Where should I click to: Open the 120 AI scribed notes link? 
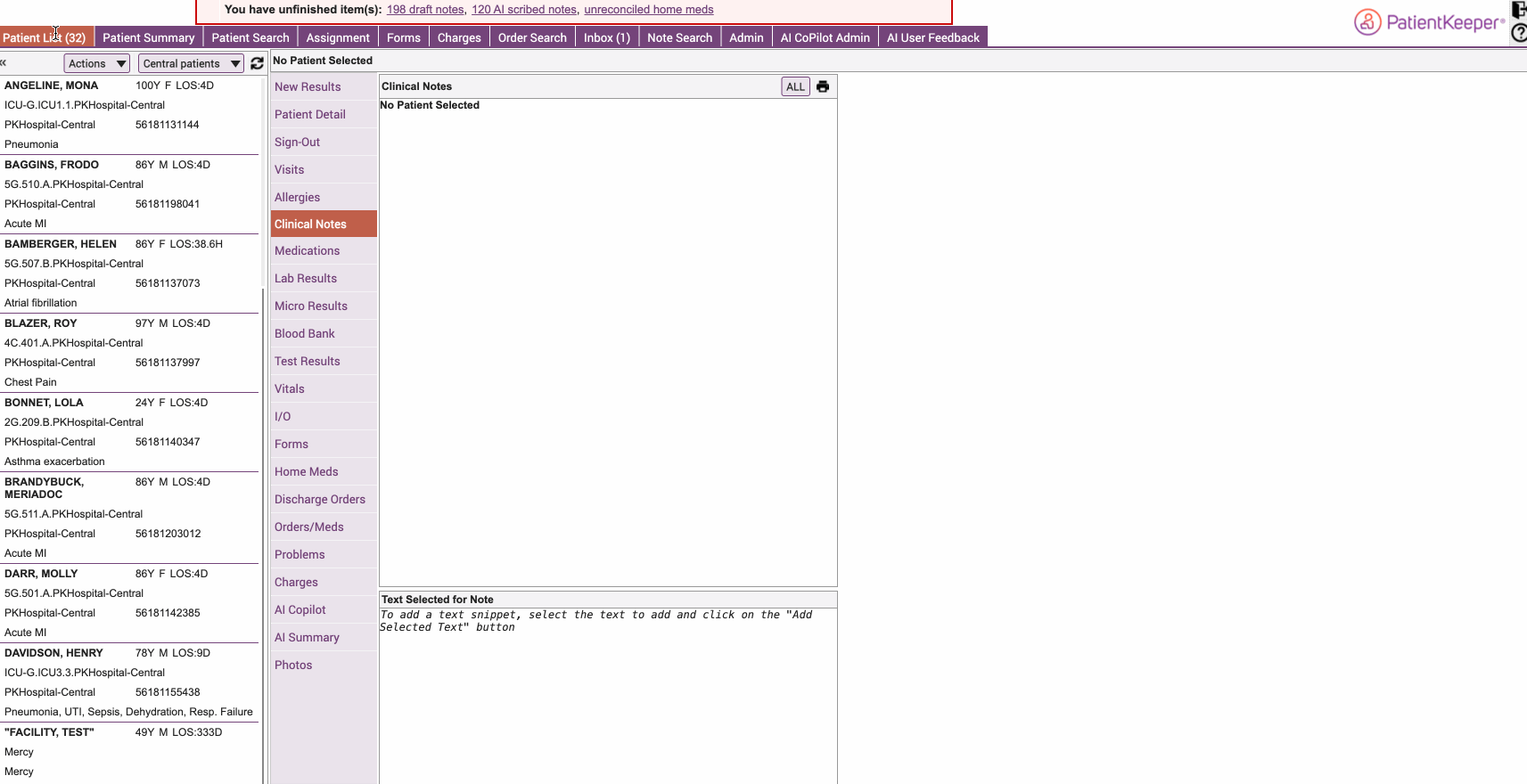pos(524,10)
